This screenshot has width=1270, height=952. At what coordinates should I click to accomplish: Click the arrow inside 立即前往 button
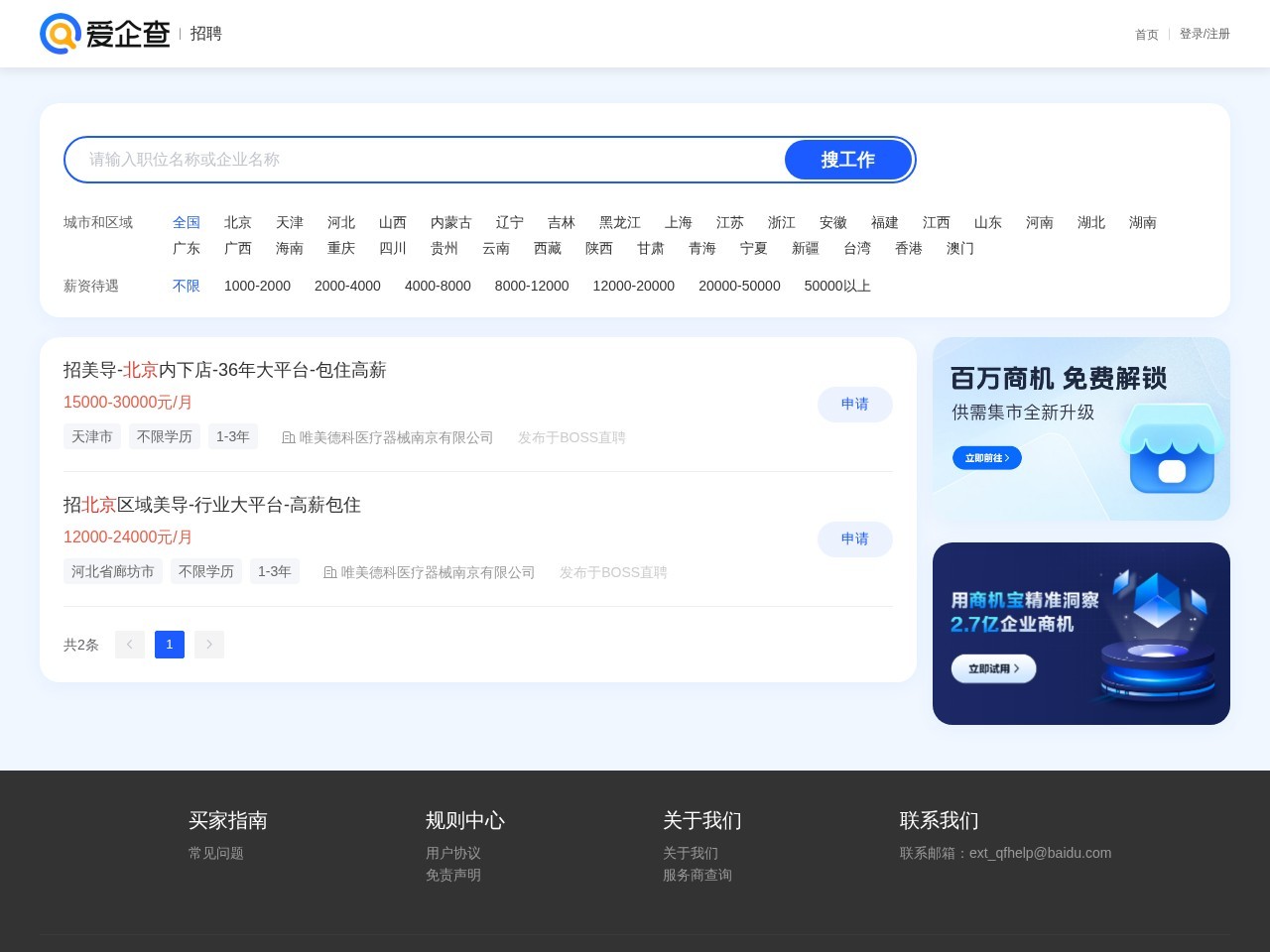click(x=1009, y=458)
